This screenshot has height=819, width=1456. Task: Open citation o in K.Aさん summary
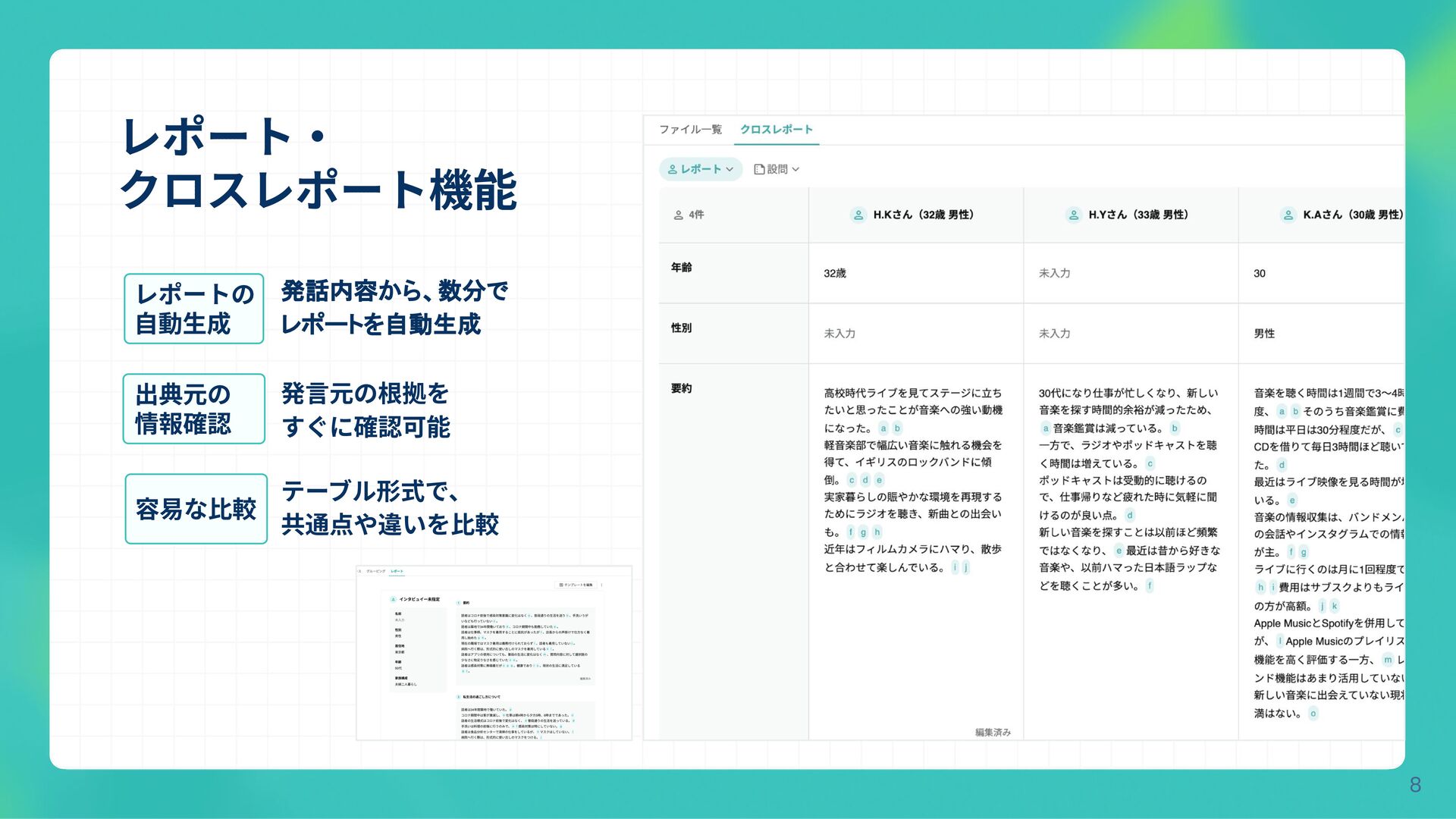click(1313, 714)
